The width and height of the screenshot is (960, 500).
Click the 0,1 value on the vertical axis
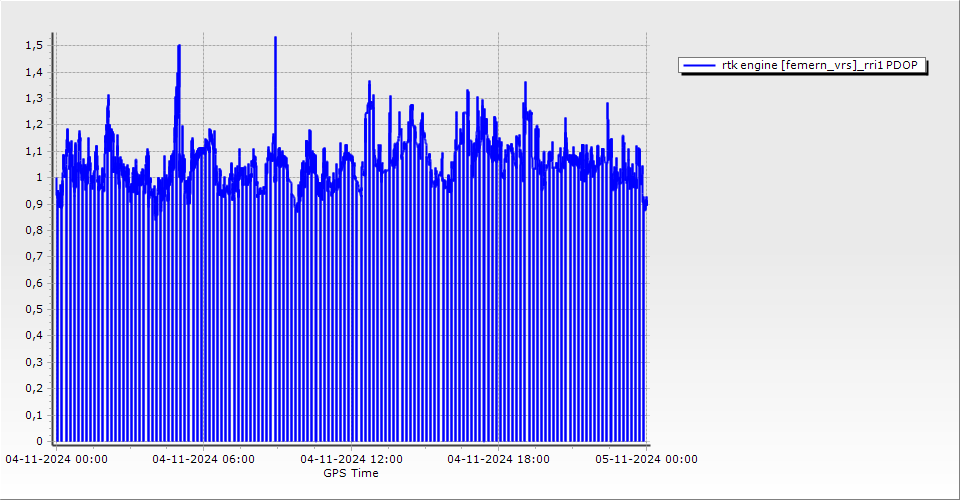34,415
